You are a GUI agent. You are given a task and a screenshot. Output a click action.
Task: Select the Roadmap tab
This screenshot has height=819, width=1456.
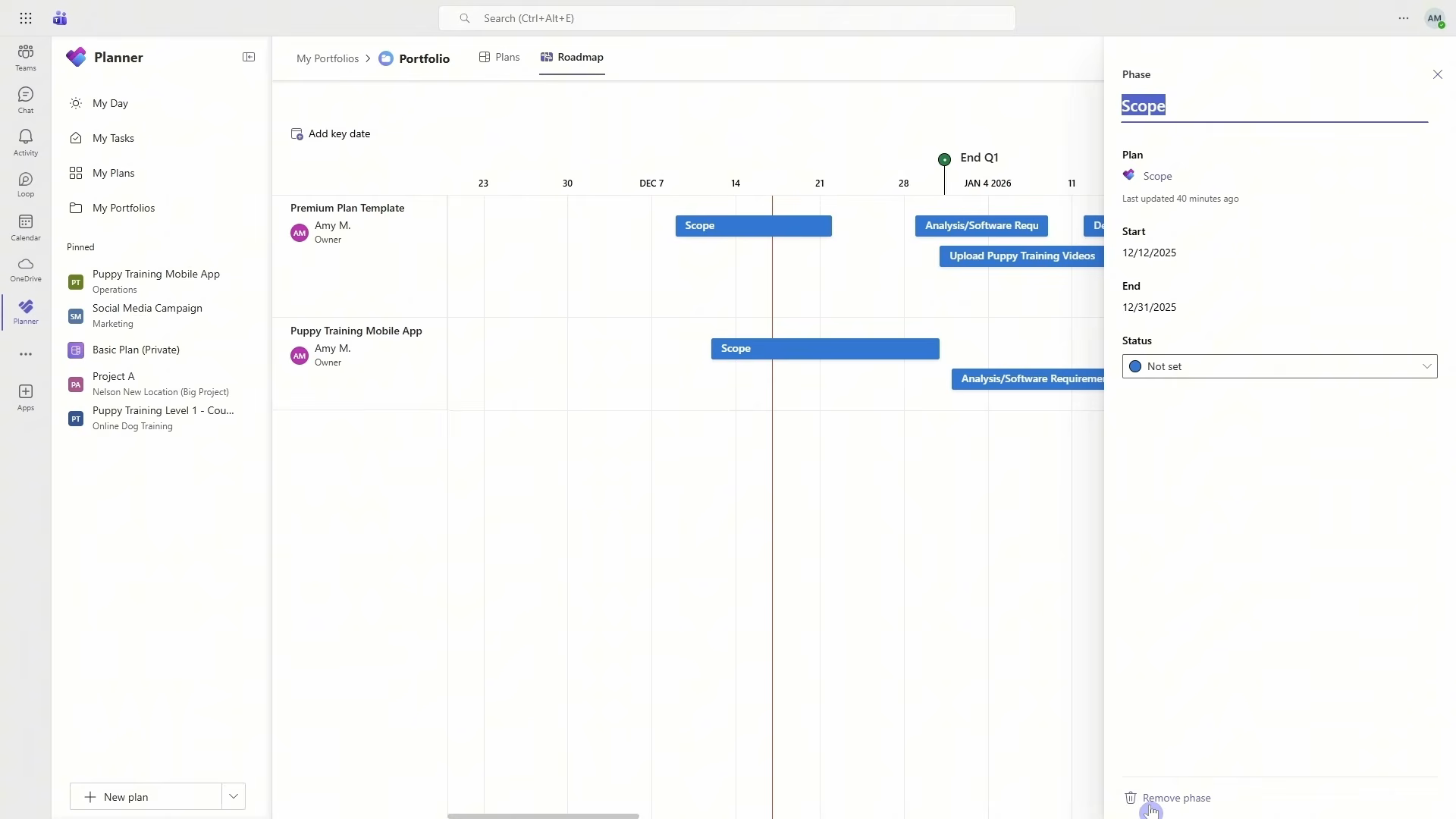572,58
